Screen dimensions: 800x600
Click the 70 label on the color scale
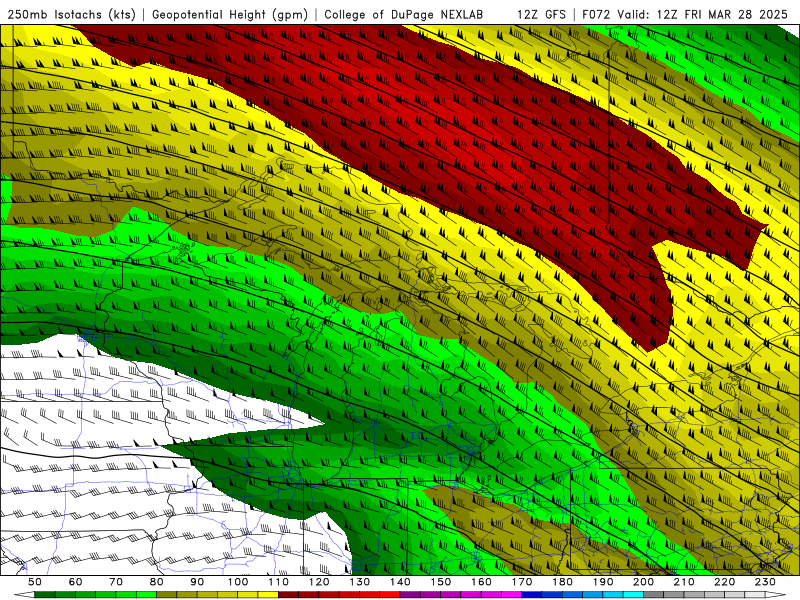point(116,582)
